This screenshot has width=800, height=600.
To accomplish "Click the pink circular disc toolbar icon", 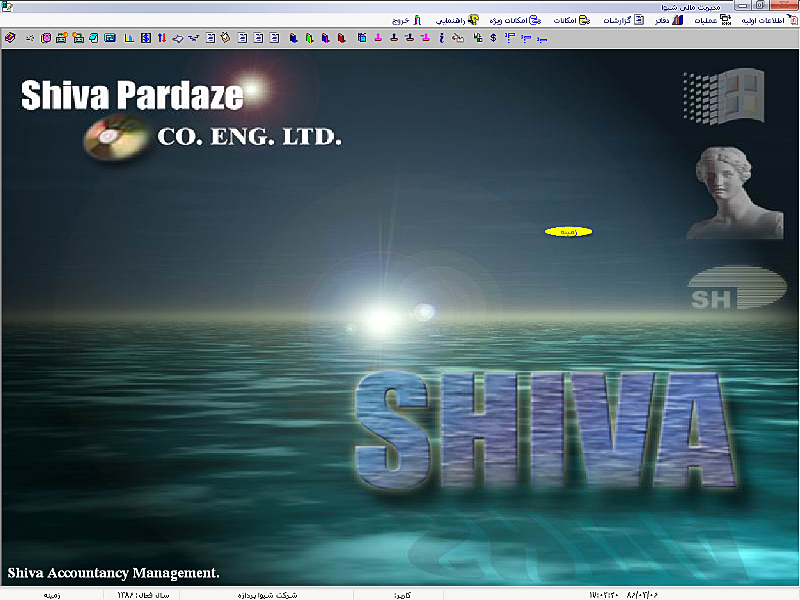I will point(46,38).
